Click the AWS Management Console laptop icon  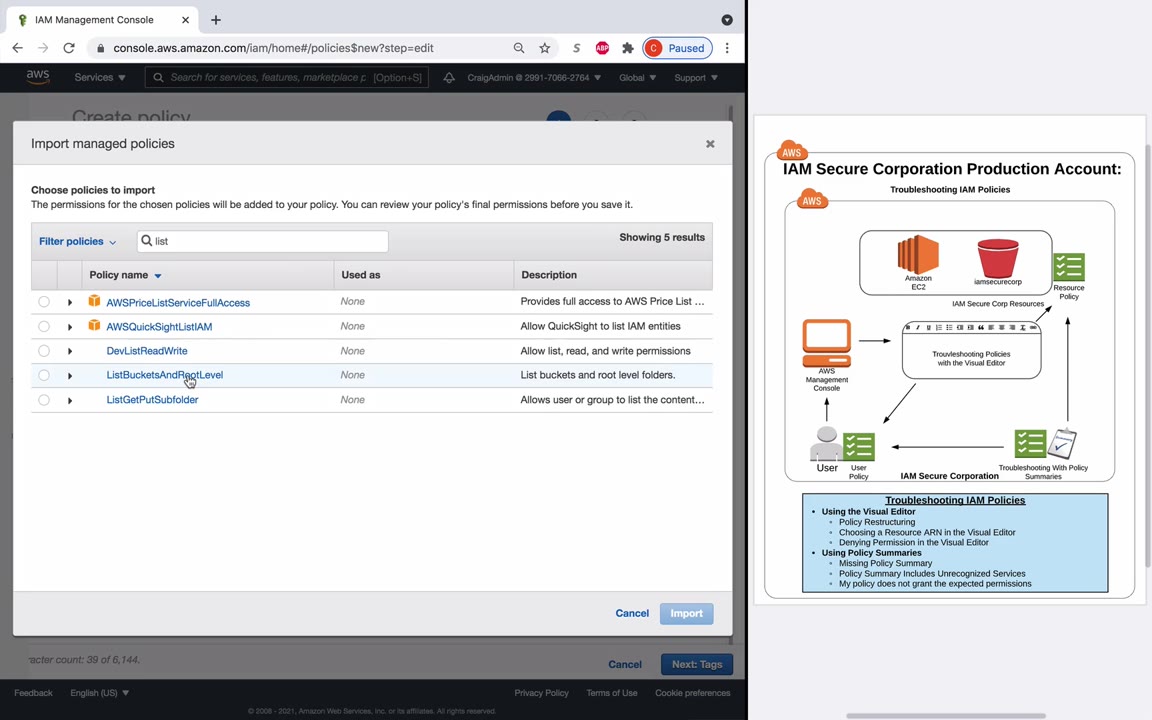tap(827, 342)
